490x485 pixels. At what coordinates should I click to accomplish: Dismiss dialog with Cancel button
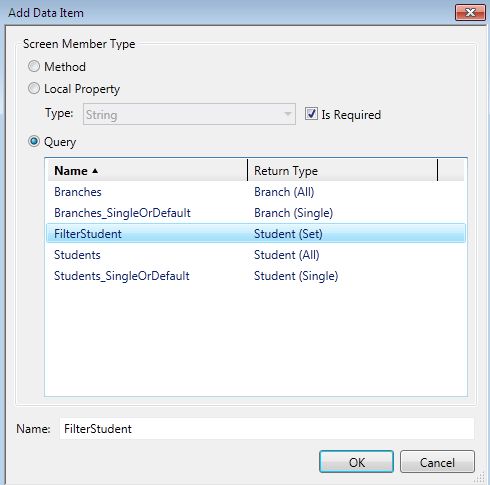click(x=437, y=462)
